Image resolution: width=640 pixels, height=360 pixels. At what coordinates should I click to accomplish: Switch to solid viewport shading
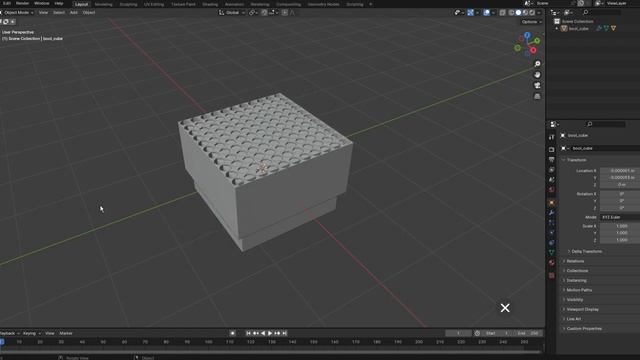coord(518,13)
